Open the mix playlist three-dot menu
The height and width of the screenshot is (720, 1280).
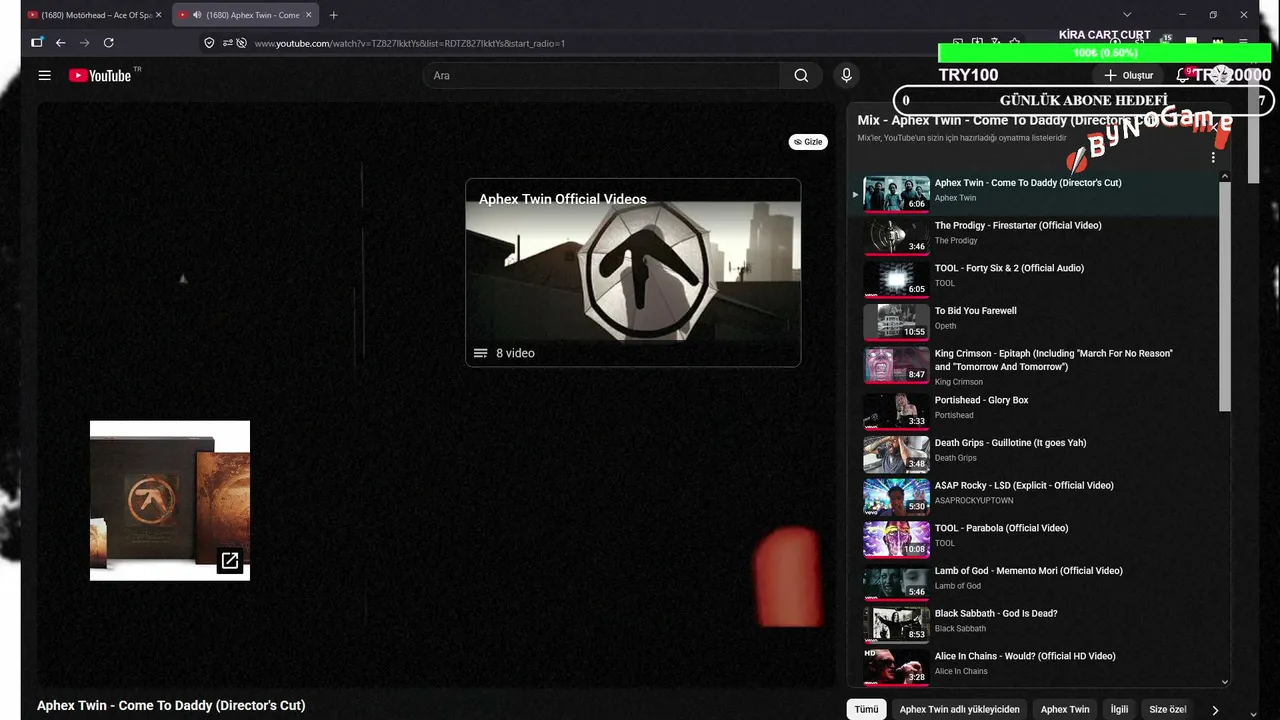1213,158
